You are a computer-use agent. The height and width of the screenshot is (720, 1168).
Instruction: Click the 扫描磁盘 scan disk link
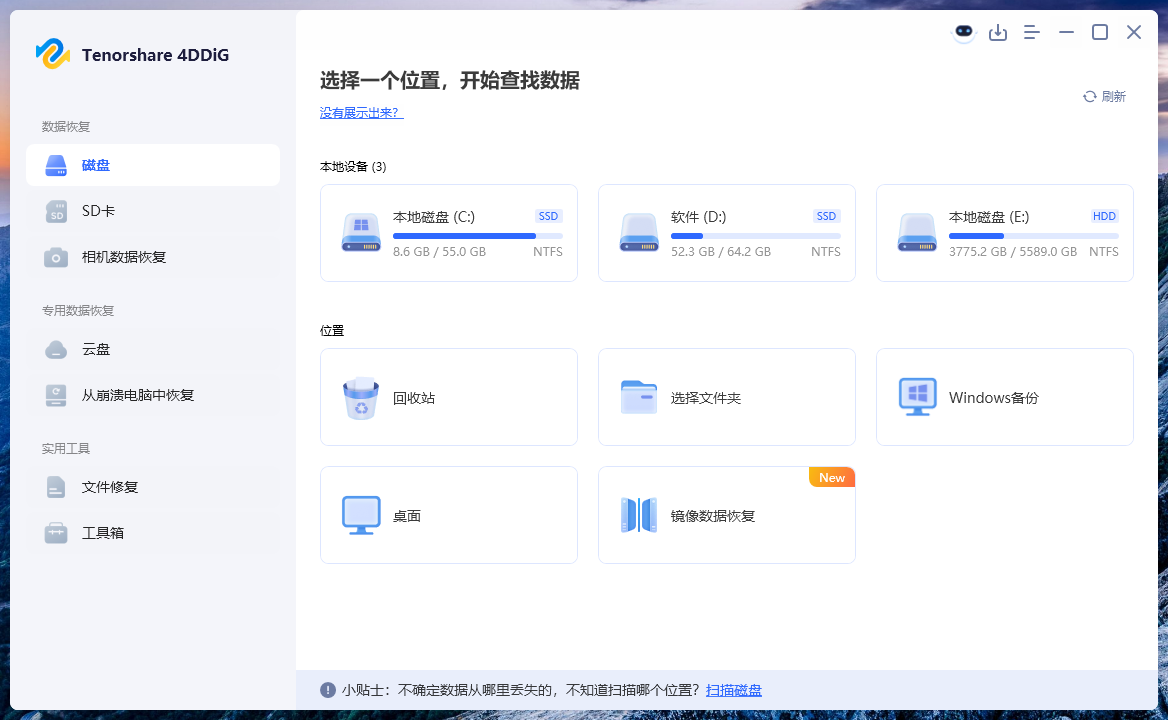point(733,690)
